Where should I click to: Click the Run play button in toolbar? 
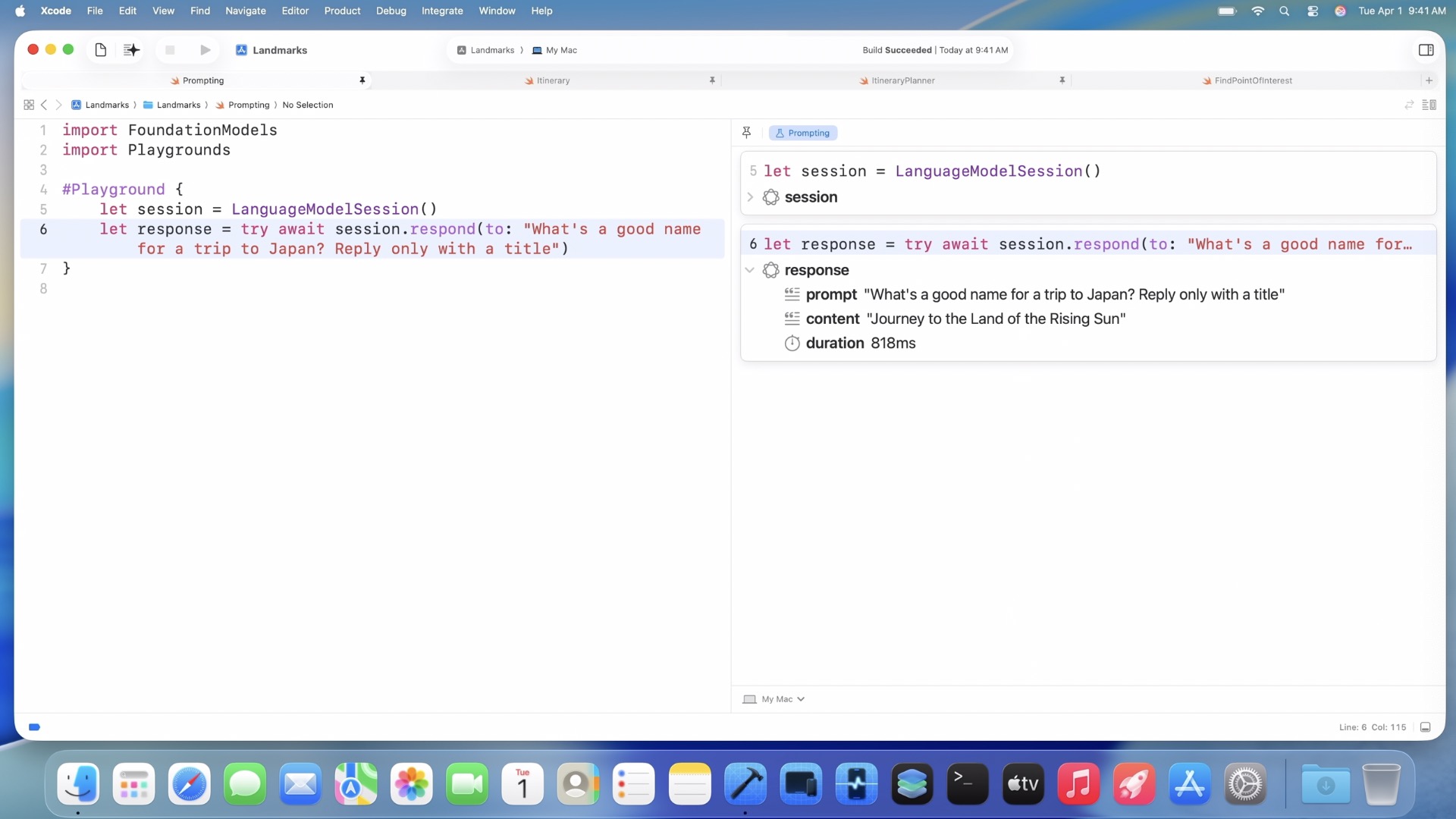(x=205, y=50)
